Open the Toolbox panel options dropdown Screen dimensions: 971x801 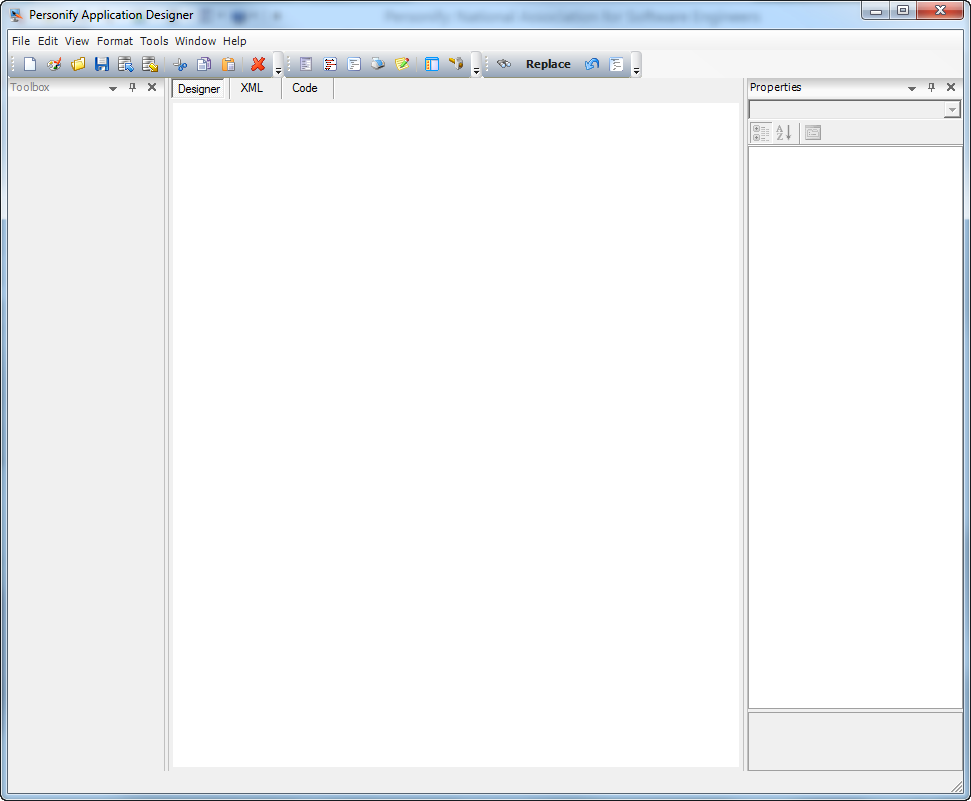(112, 87)
